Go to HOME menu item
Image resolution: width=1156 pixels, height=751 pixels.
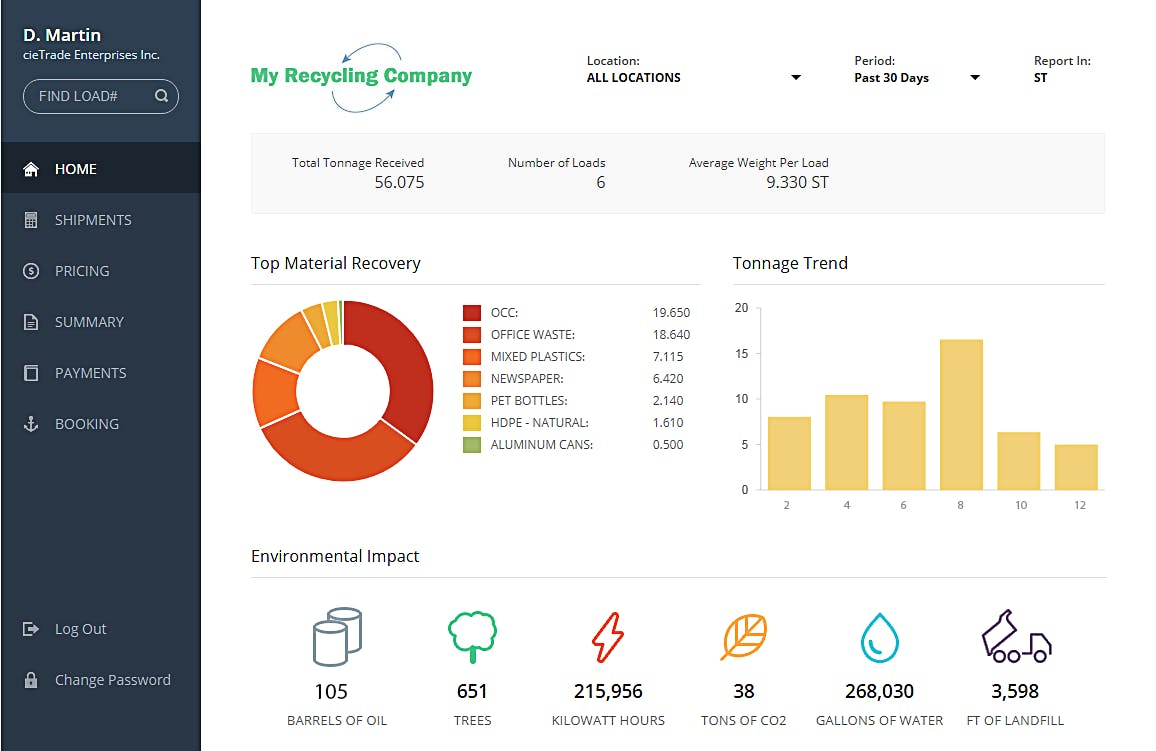[101, 169]
